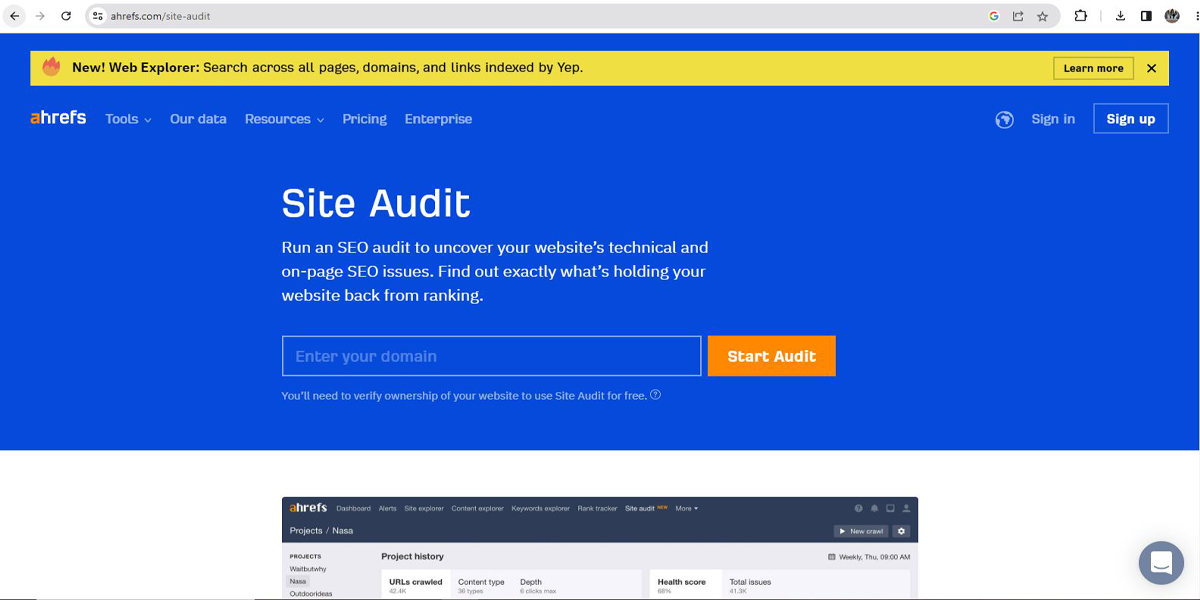The width and height of the screenshot is (1200, 600).
Task: Click the Sign in link
Action: point(1053,119)
